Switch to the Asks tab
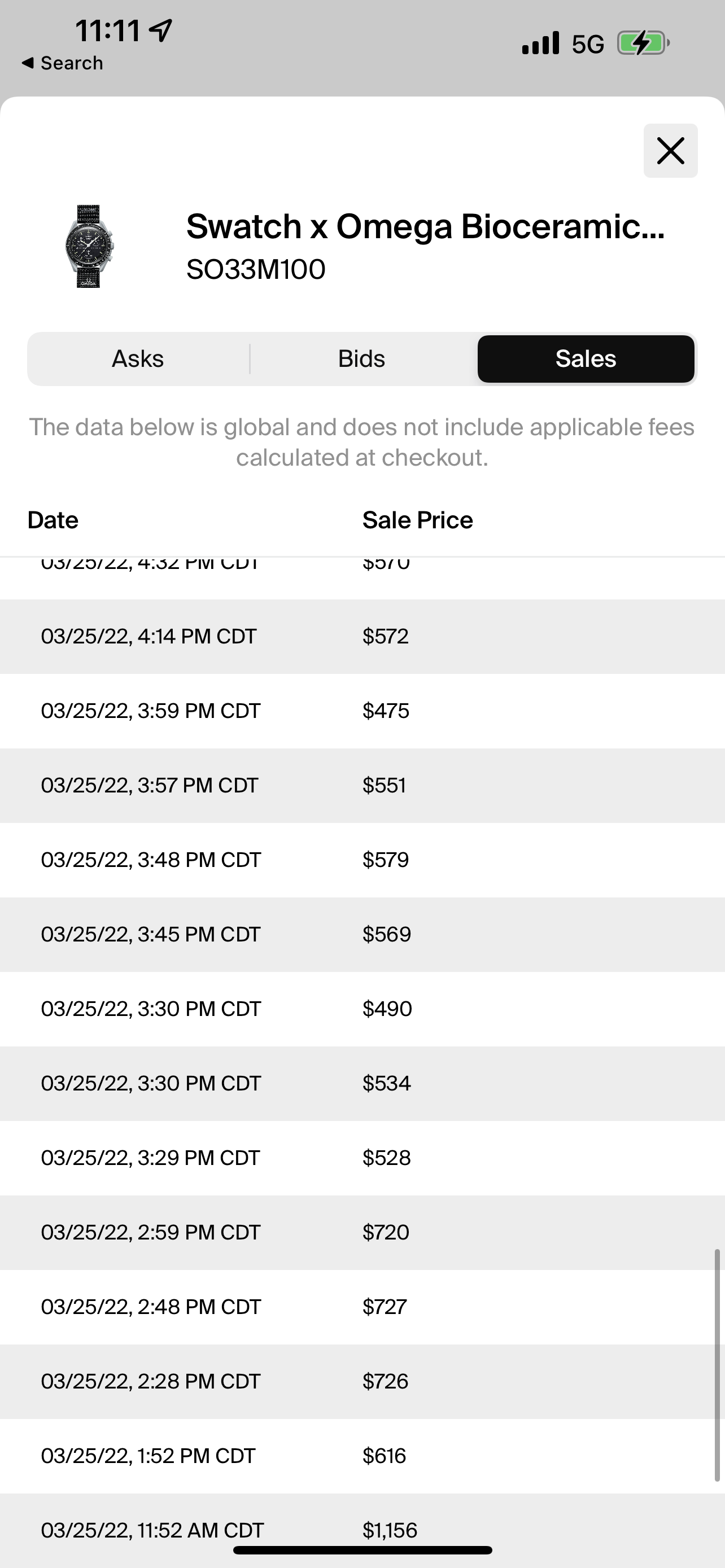725x1568 pixels. (x=138, y=358)
